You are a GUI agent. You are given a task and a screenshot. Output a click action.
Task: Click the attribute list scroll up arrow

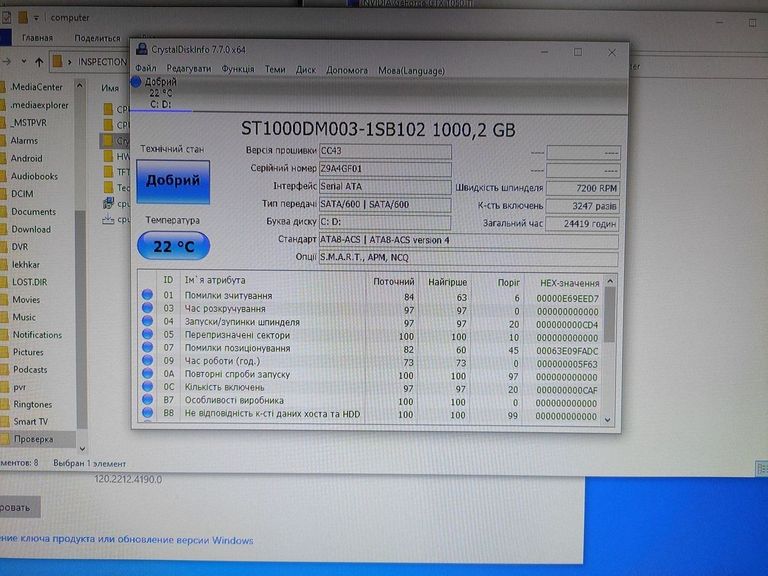point(610,282)
